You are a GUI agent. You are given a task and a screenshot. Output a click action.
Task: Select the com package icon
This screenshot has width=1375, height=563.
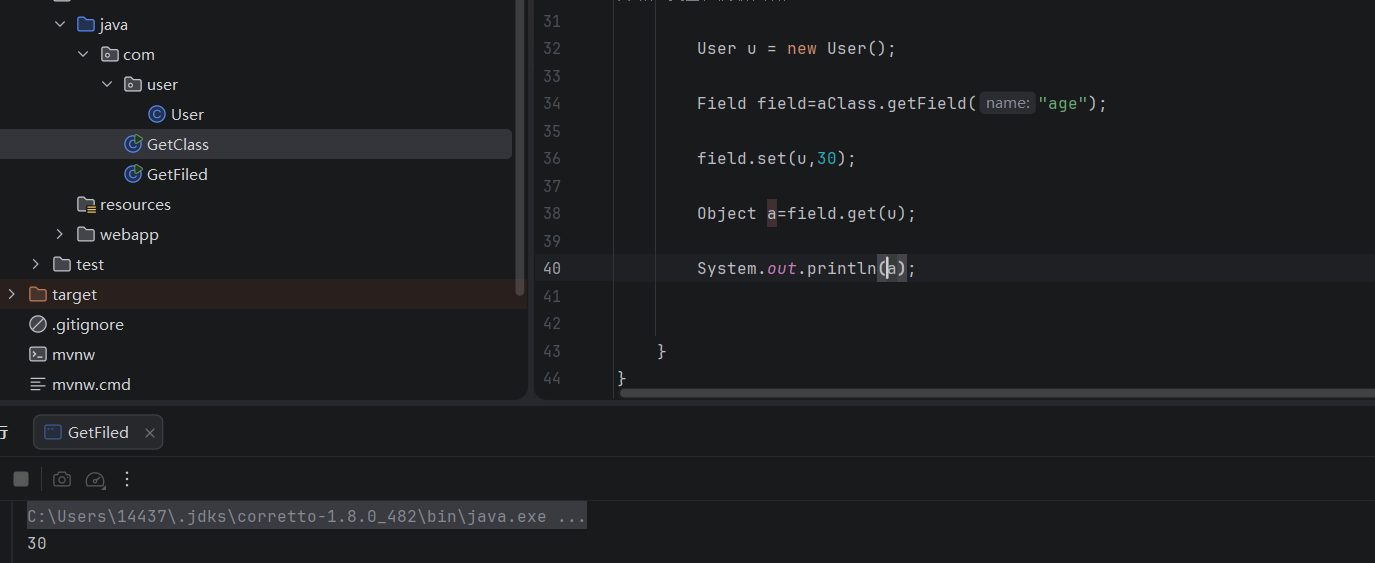tap(110, 54)
